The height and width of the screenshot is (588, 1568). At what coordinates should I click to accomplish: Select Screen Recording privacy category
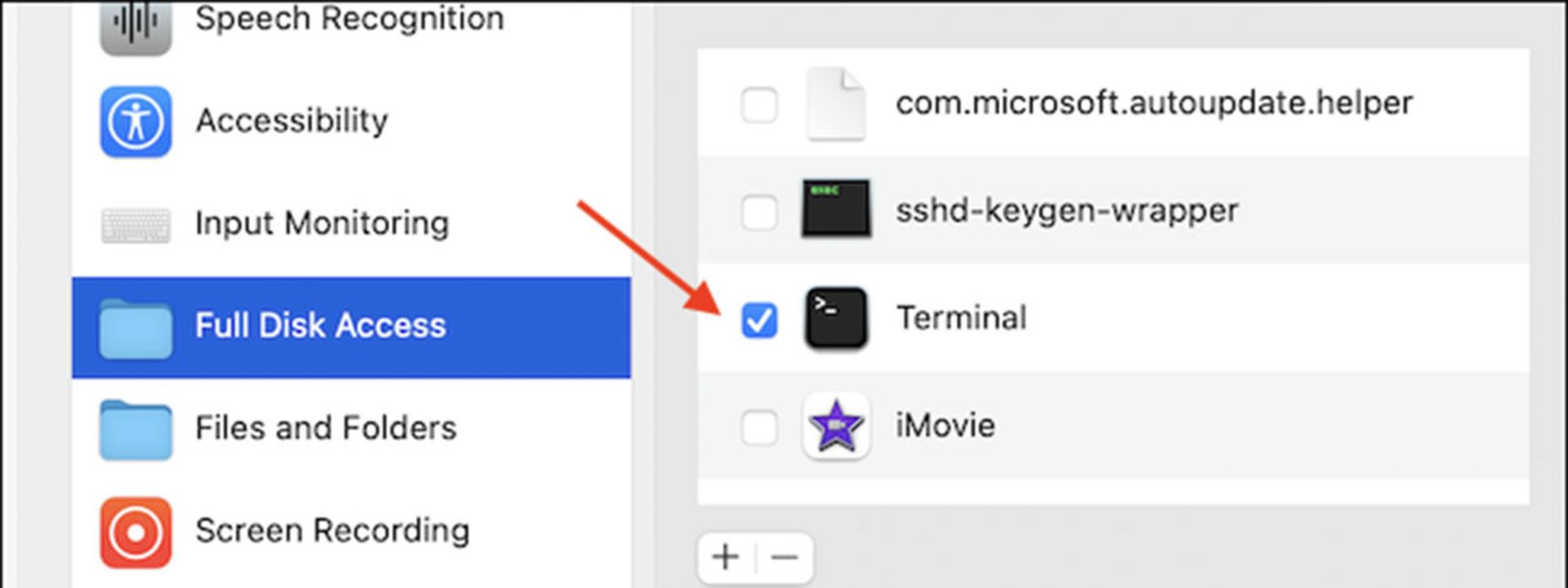[351, 532]
